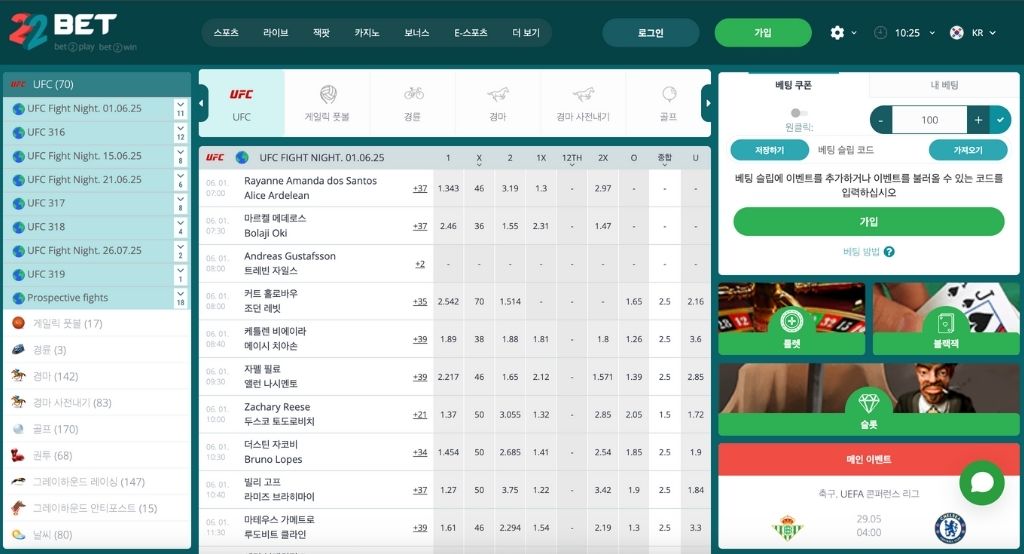
Task: Click the 저장하기 button
Action: click(x=769, y=150)
